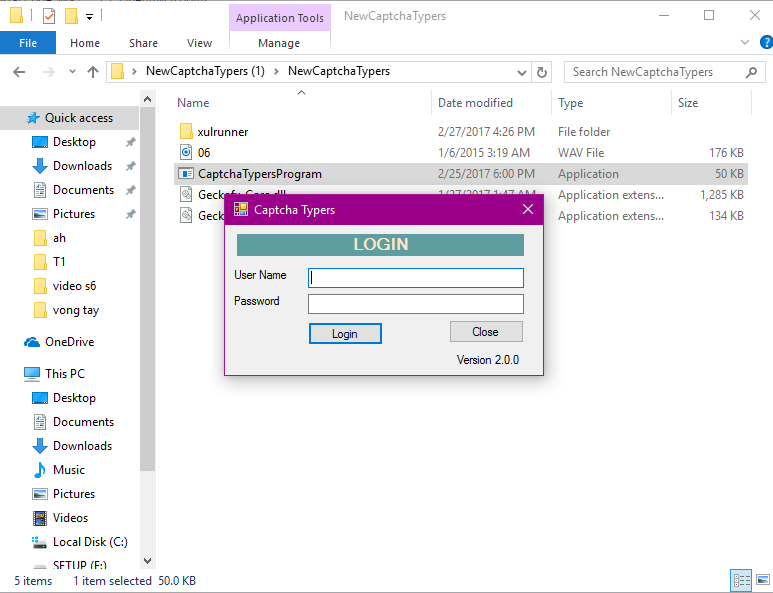Expand the breadcrumb chevron before NewCaptchaTypers (1)
Viewport: 773px width, 593px height.
pos(134,72)
